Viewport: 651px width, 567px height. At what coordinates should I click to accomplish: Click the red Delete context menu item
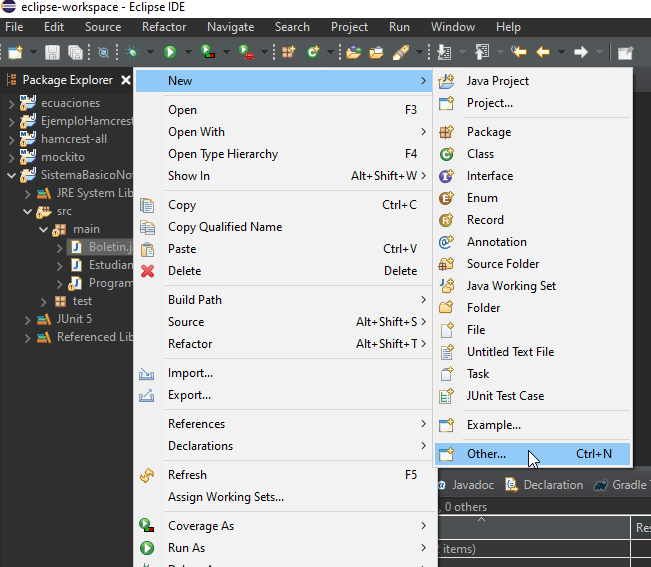point(284,271)
